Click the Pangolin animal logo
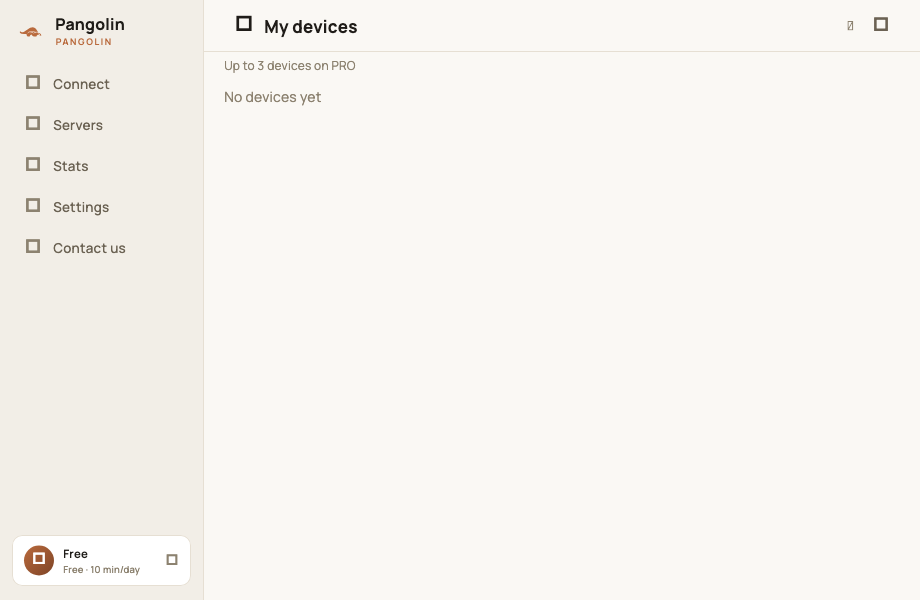 31,32
